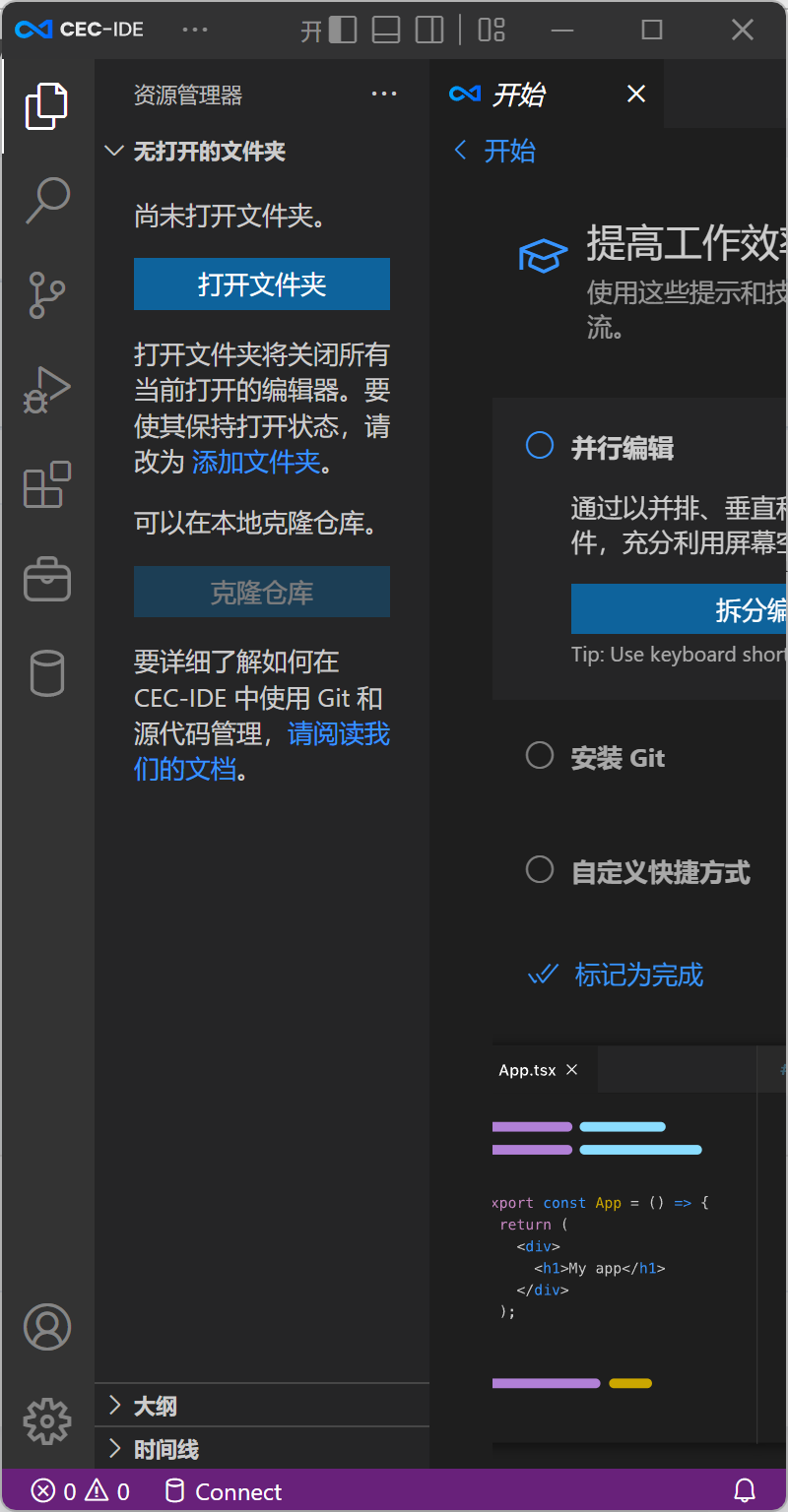This screenshot has width=788, height=1512.
Task: Open the Source Control view
Action: pos(47,295)
